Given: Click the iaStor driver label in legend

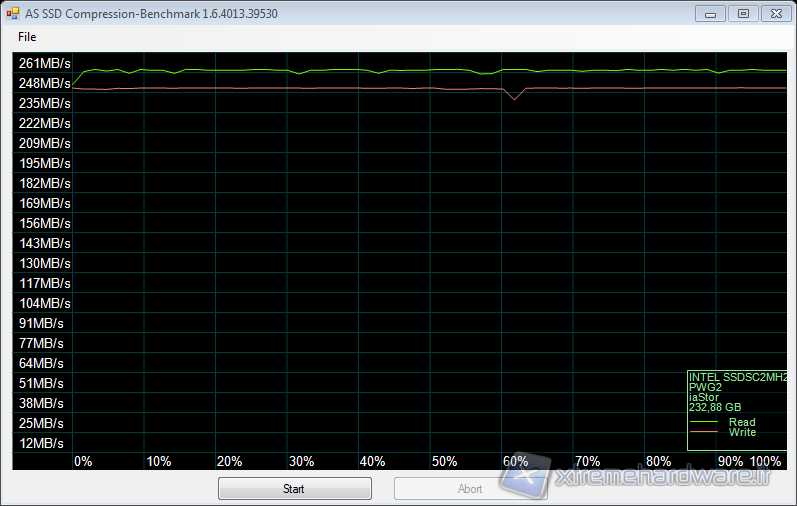Looking at the screenshot, I should tap(704, 397).
